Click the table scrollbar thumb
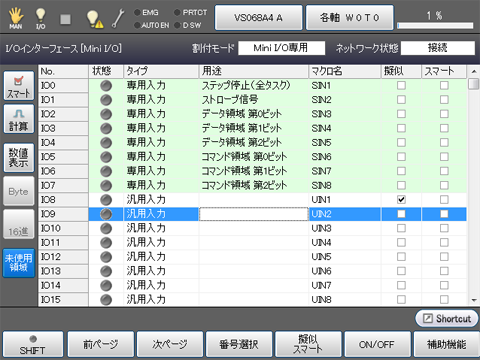Screen dimensions: 480x360 (474, 84)
